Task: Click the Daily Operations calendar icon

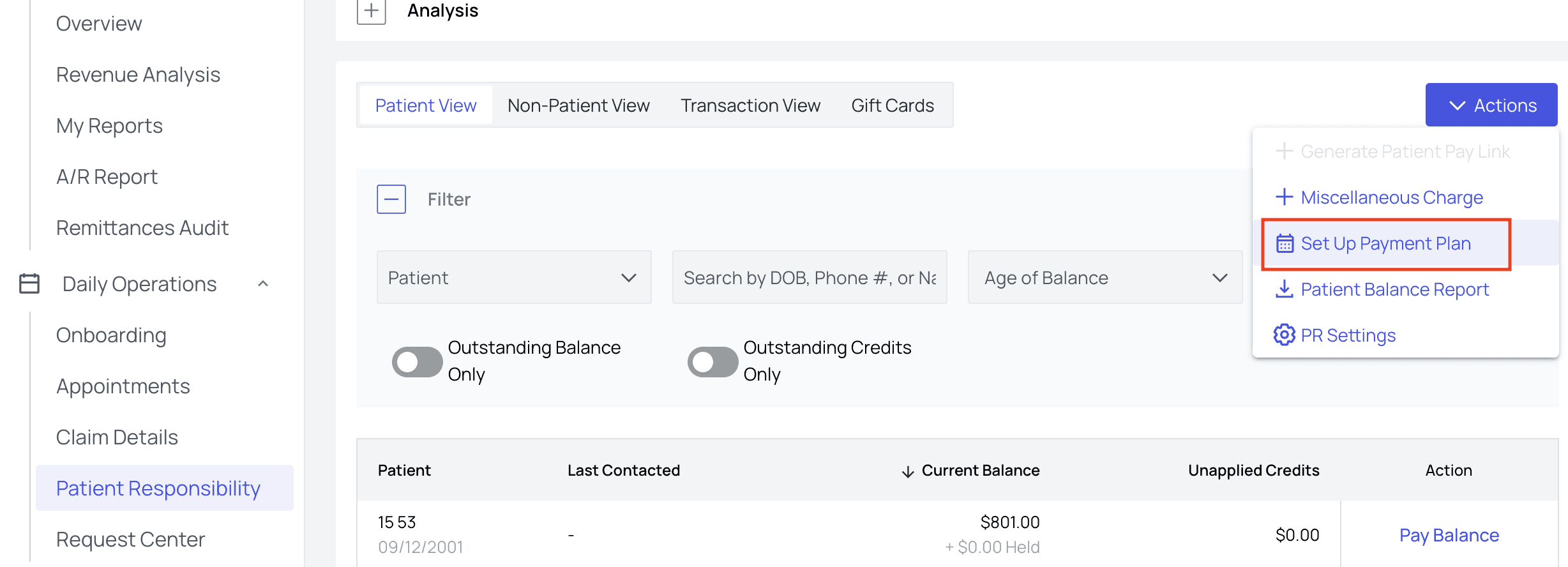Action: 29,283
